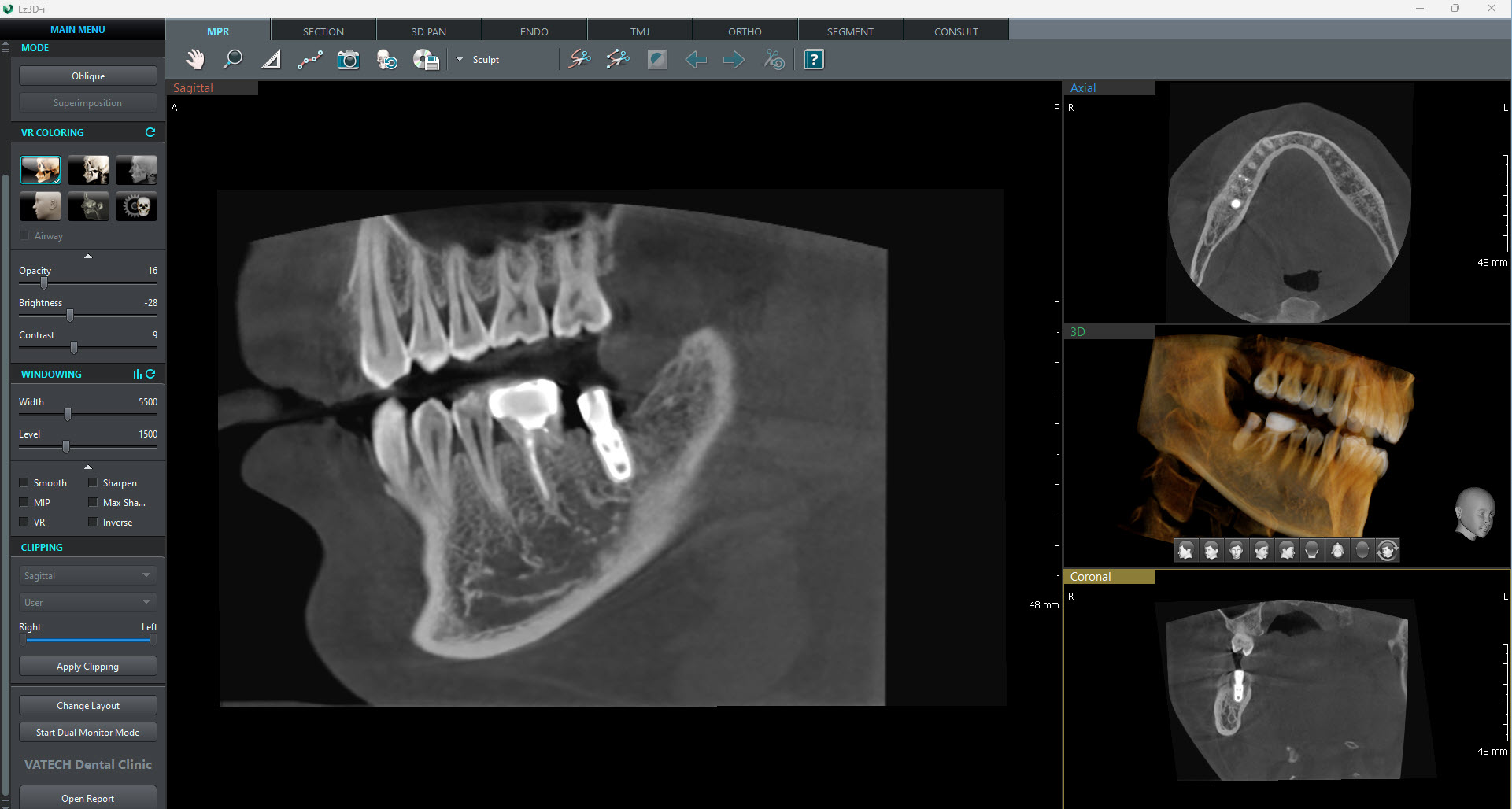Viewport: 1512px width, 809px height.
Task: Open windowing histogram icon
Action: pyautogui.click(x=138, y=374)
